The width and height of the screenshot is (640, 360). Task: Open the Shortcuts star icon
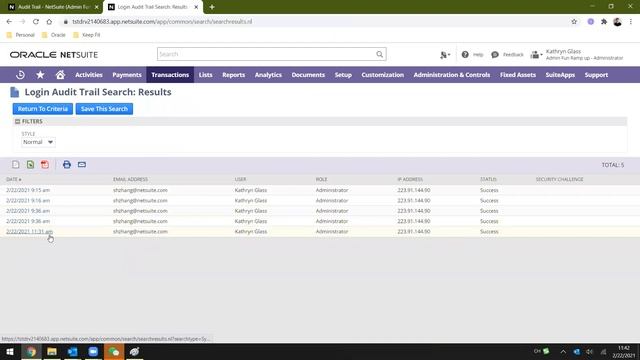tap(40, 75)
